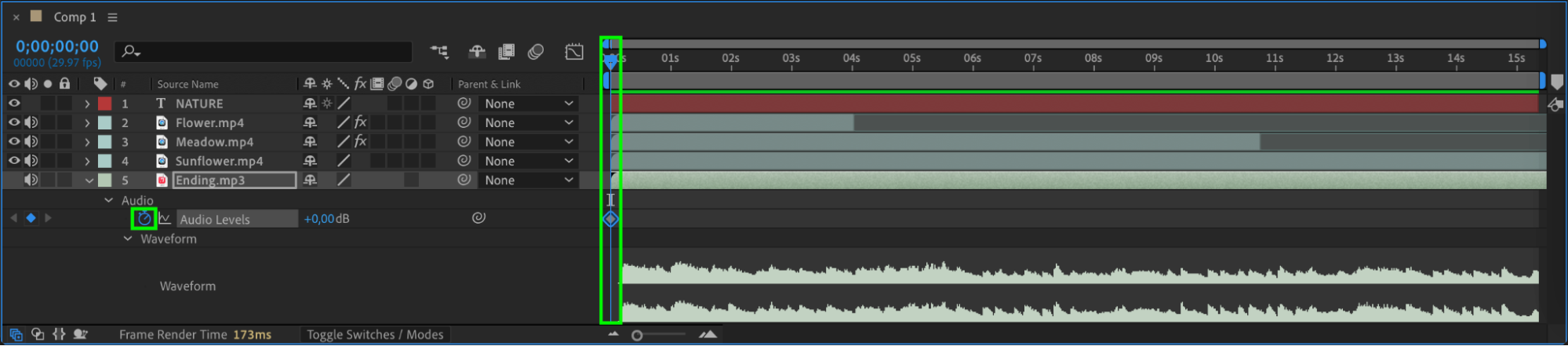Click Audio Levels graph icon beside stopwatch
1568x346 pixels.
pos(165,219)
